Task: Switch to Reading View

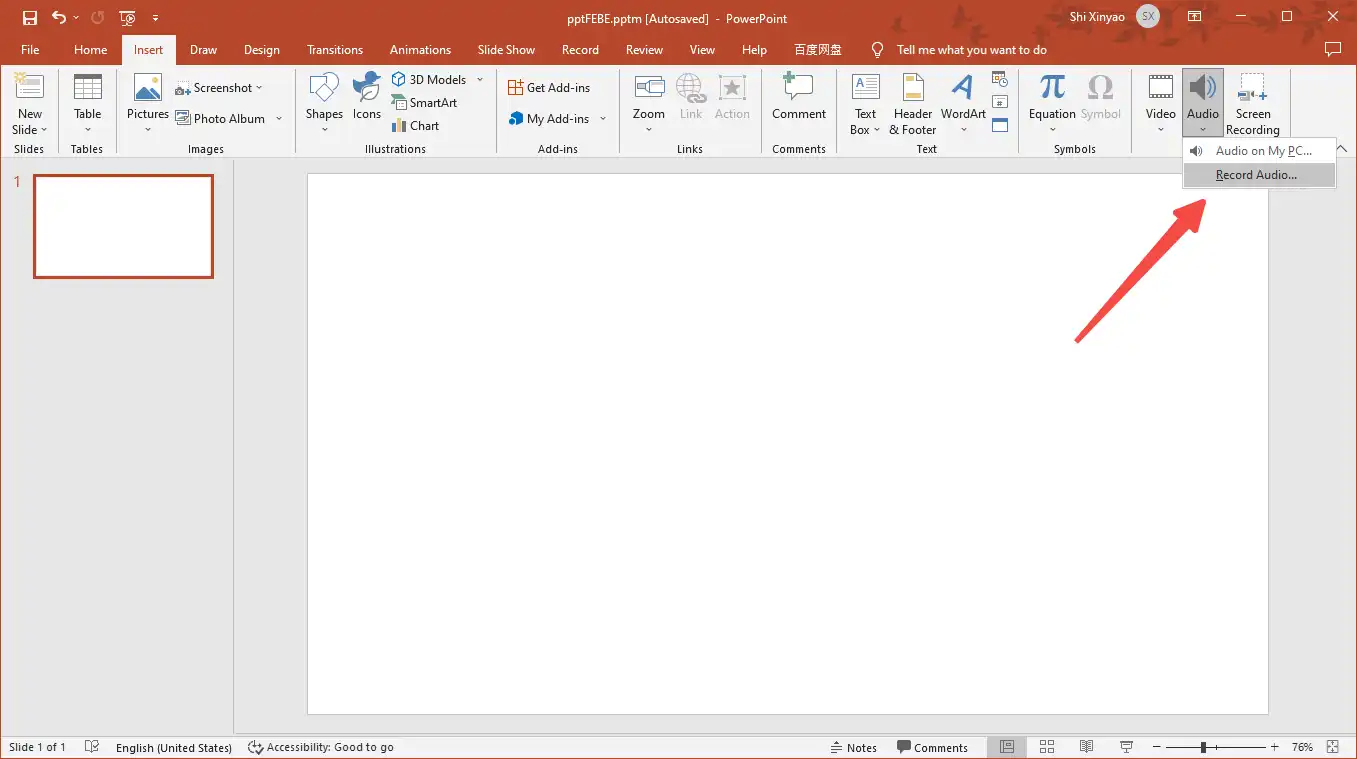Action: pos(1086,747)
